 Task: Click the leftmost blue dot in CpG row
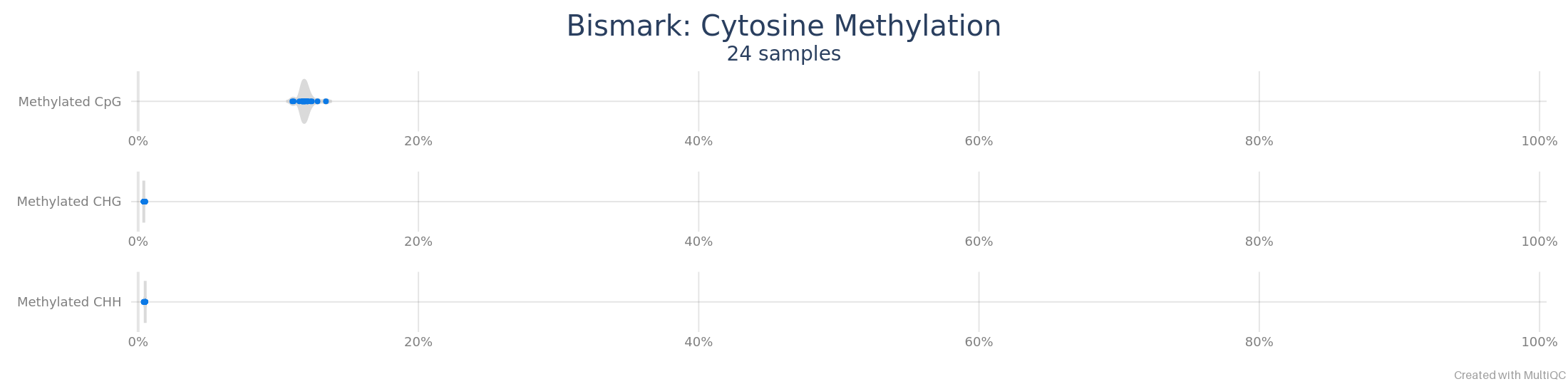[x=292, y=101]
